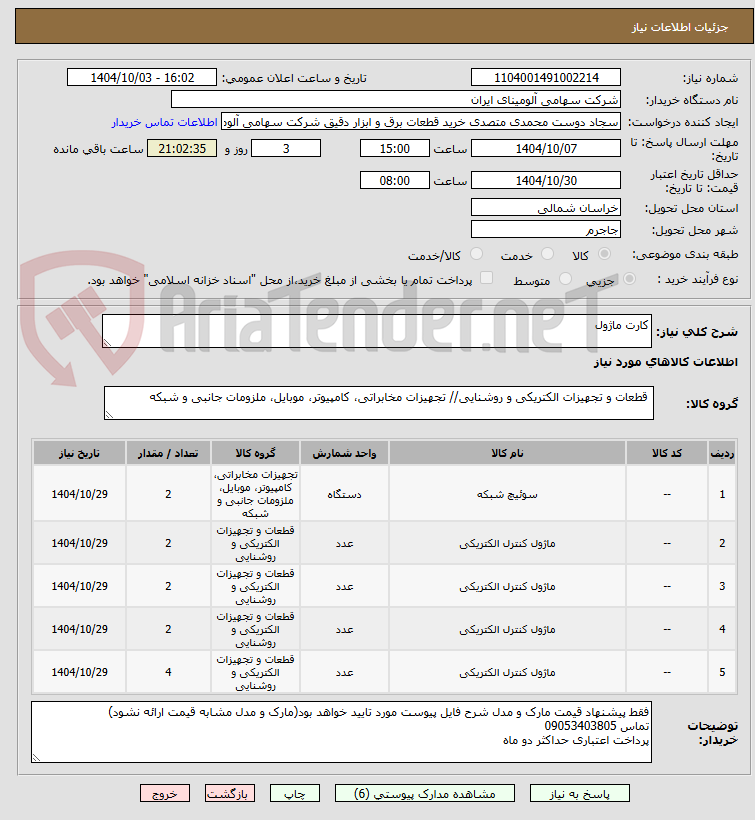Select the 'جزیی' purchase type radio
755x820 pixels.
tap(629, 279)
